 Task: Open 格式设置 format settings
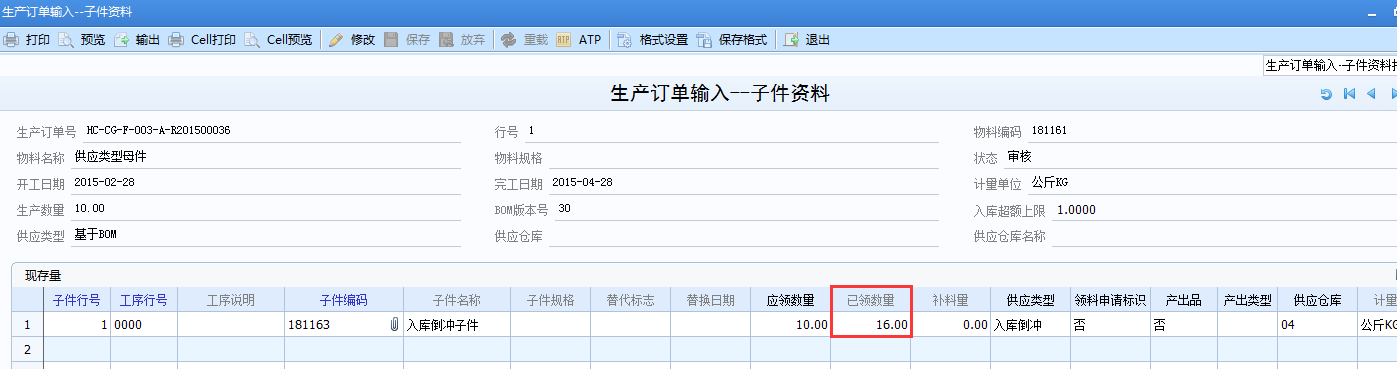tap(652, 40)
